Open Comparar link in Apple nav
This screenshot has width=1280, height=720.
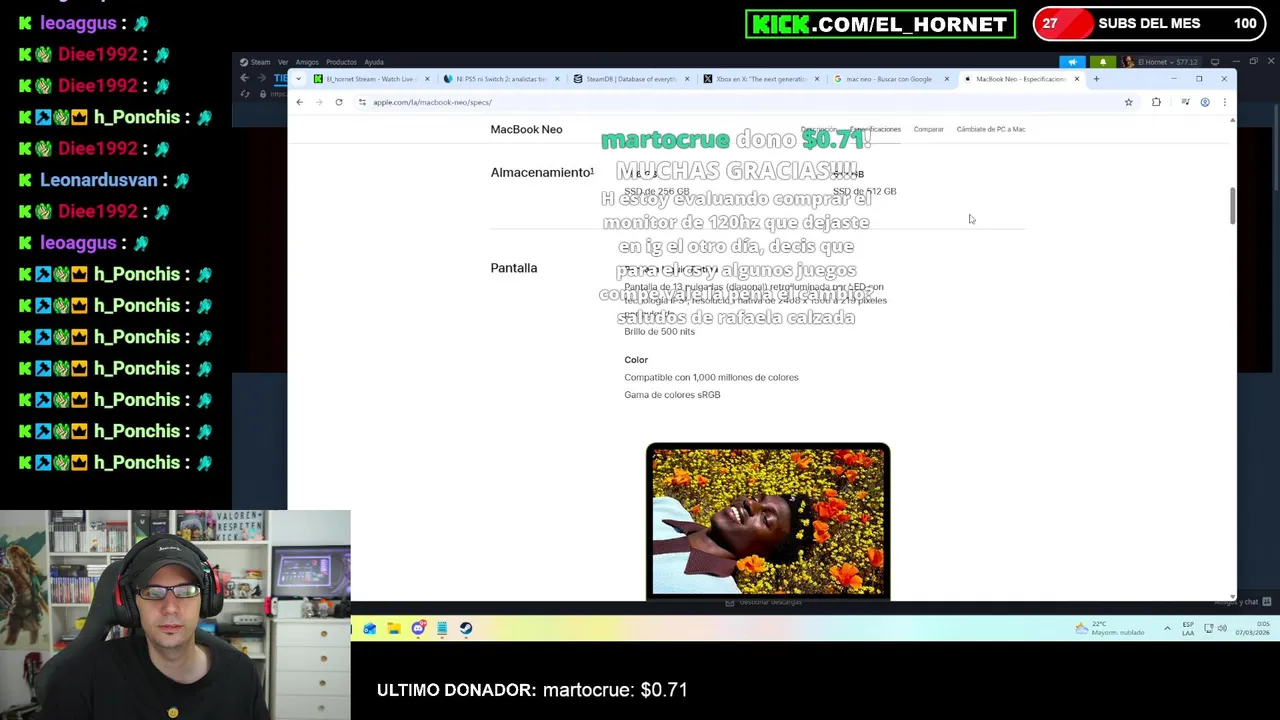pyautogui.click(x=928, y=129)
